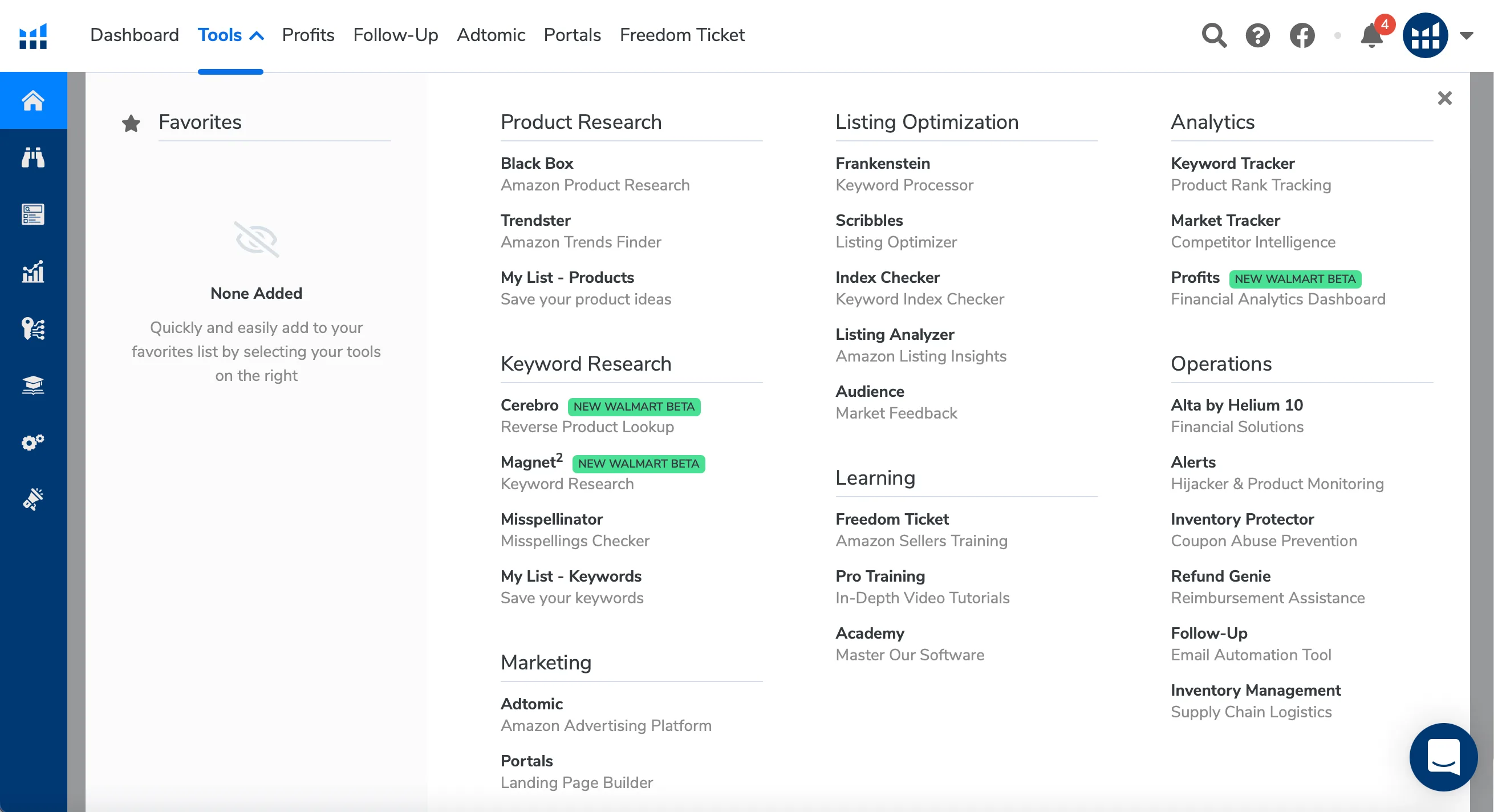This screenshot has height=812, width=1494.
Task: Open Portals in top navigation
Action: tap(572, 35)
